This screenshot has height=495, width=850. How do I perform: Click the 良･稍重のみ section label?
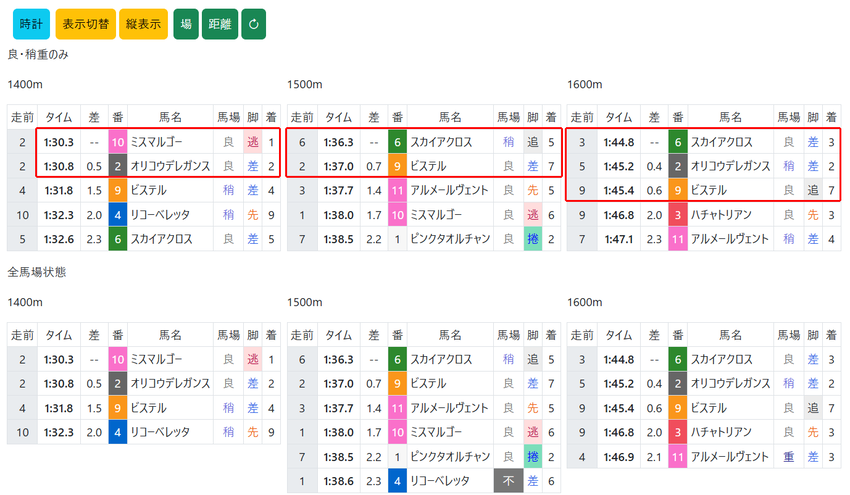tap(38, 54)
